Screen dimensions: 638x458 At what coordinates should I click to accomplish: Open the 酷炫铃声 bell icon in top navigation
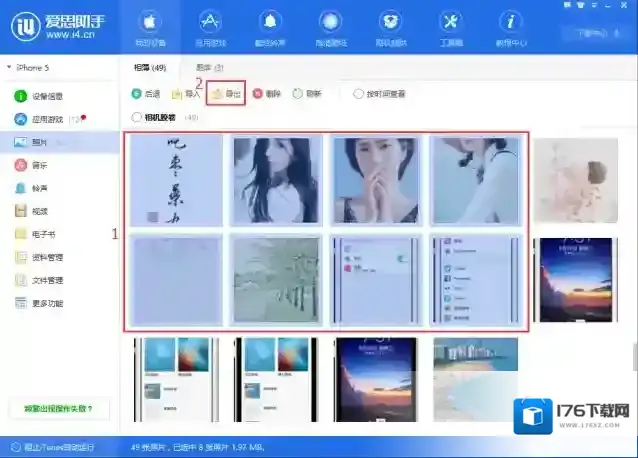point(270,28)
